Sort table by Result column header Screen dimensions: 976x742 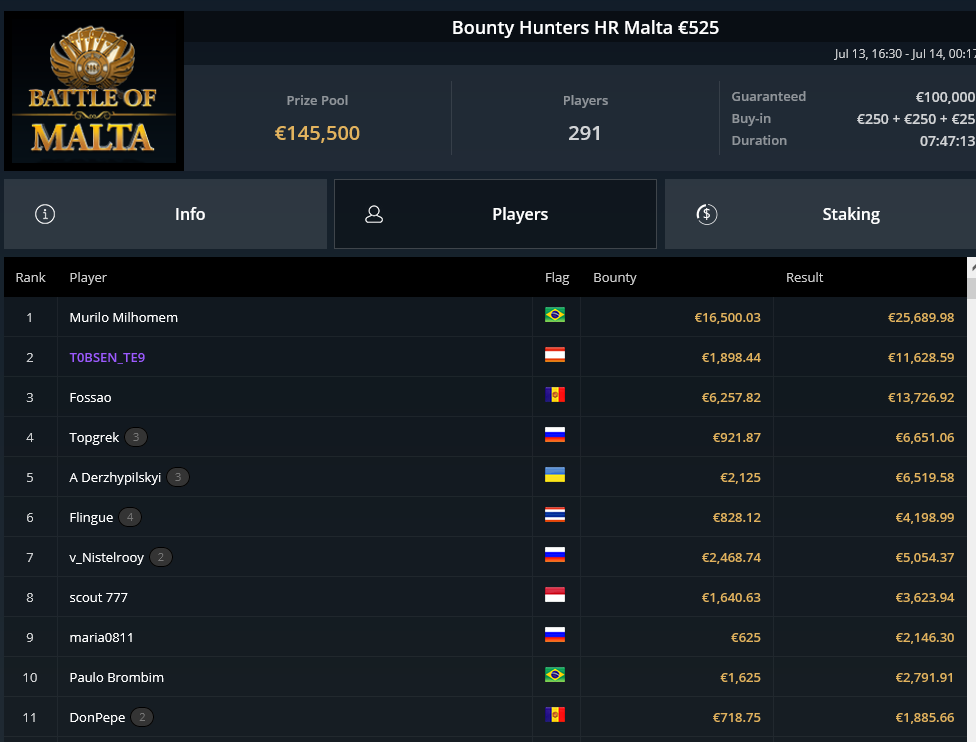point(804,278)
